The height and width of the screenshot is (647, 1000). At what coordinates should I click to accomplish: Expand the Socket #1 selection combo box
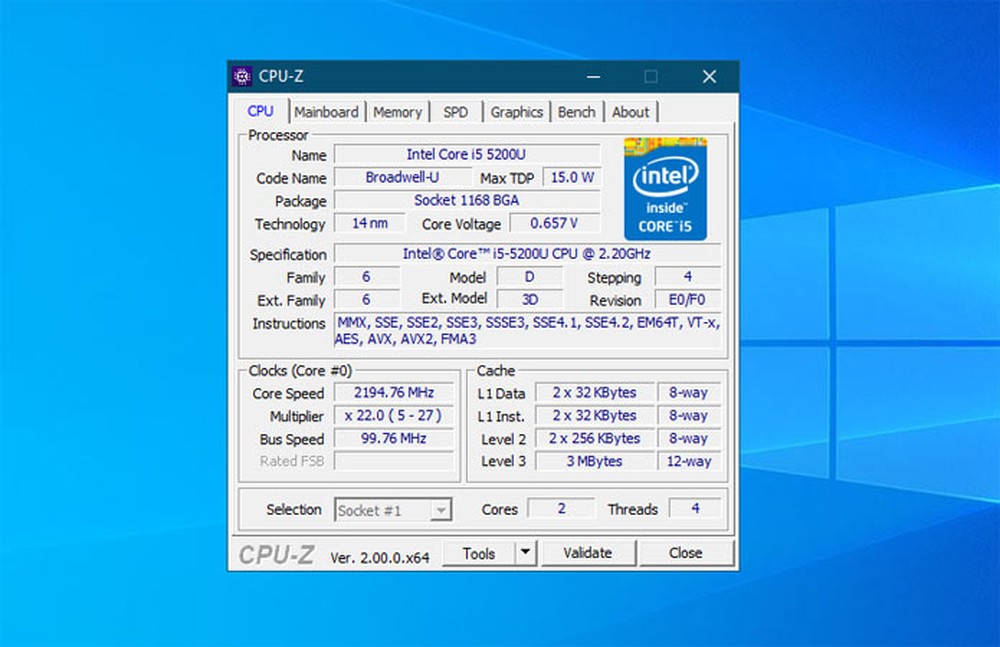440,511
